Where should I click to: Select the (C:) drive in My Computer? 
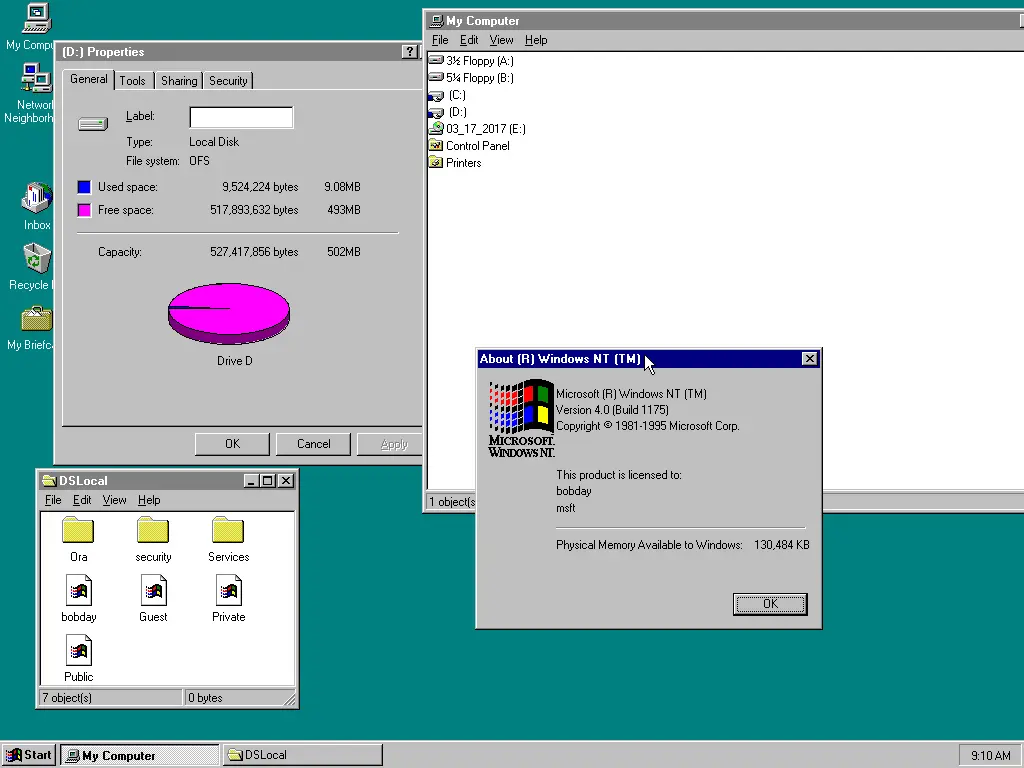tap(447, 95)
